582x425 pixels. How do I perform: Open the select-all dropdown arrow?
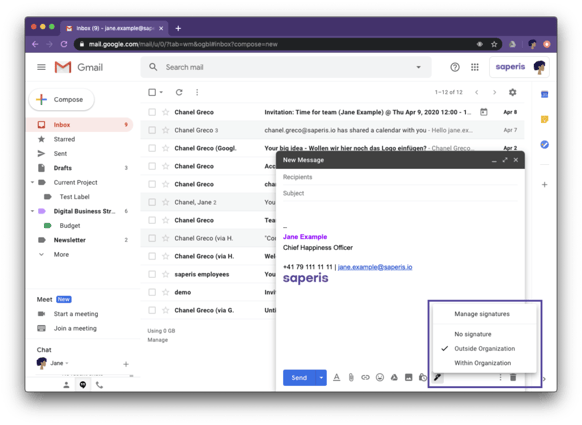161,92
